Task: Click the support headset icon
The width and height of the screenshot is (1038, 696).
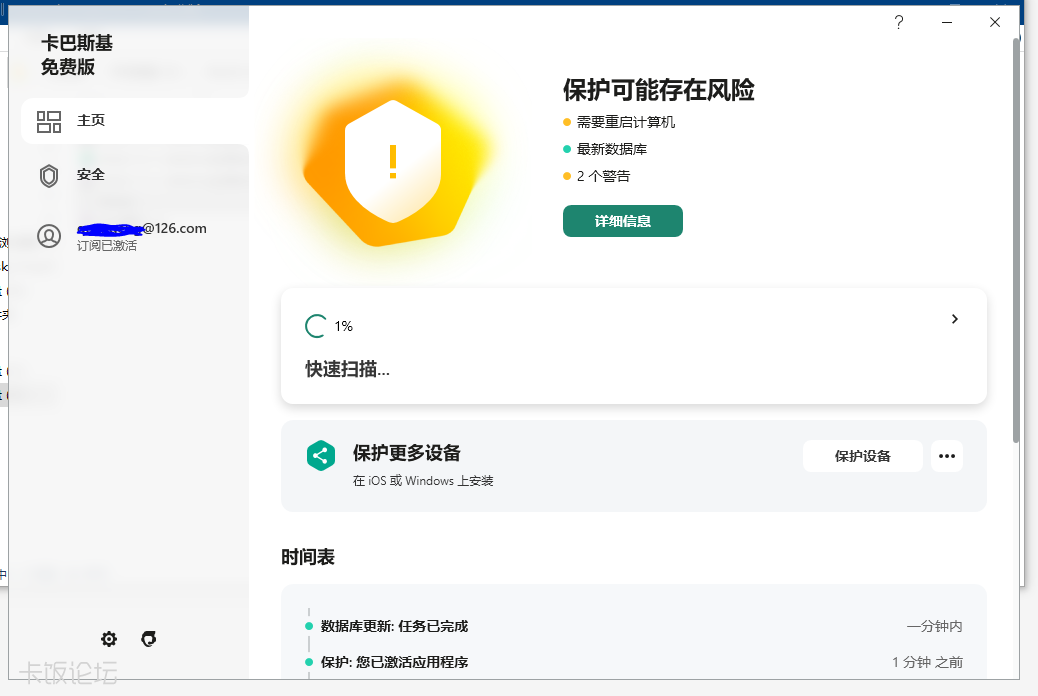Action: (149, 639)
